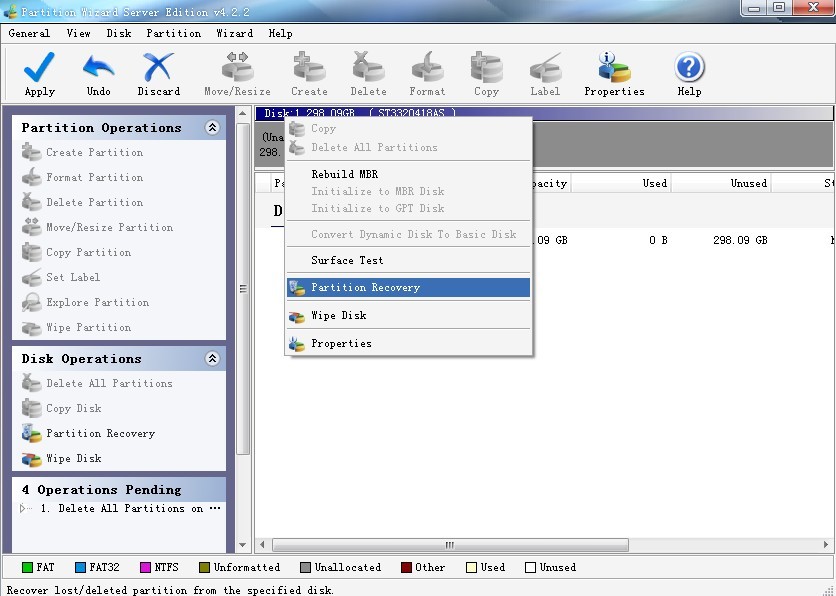Click the Move/Resize Partition sidebar icon
The image size is (836, 596).
pos(31,227)
